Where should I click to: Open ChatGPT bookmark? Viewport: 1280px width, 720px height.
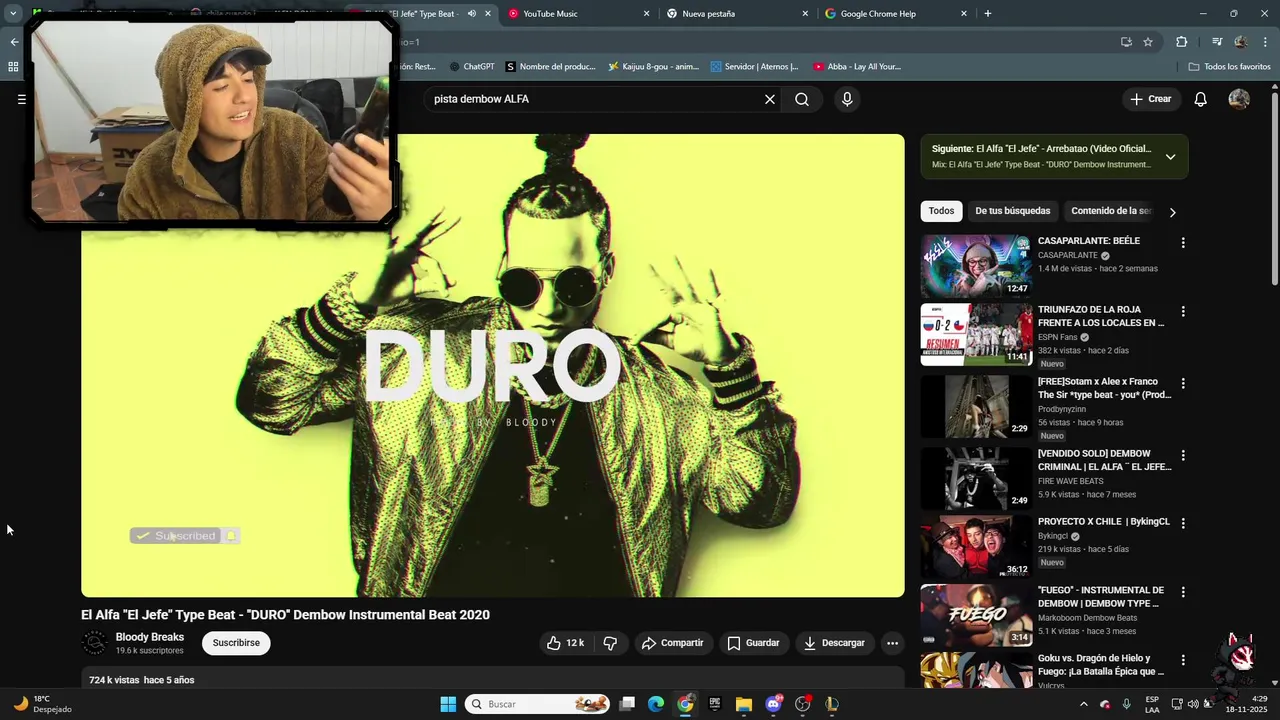tap(472, 67)
